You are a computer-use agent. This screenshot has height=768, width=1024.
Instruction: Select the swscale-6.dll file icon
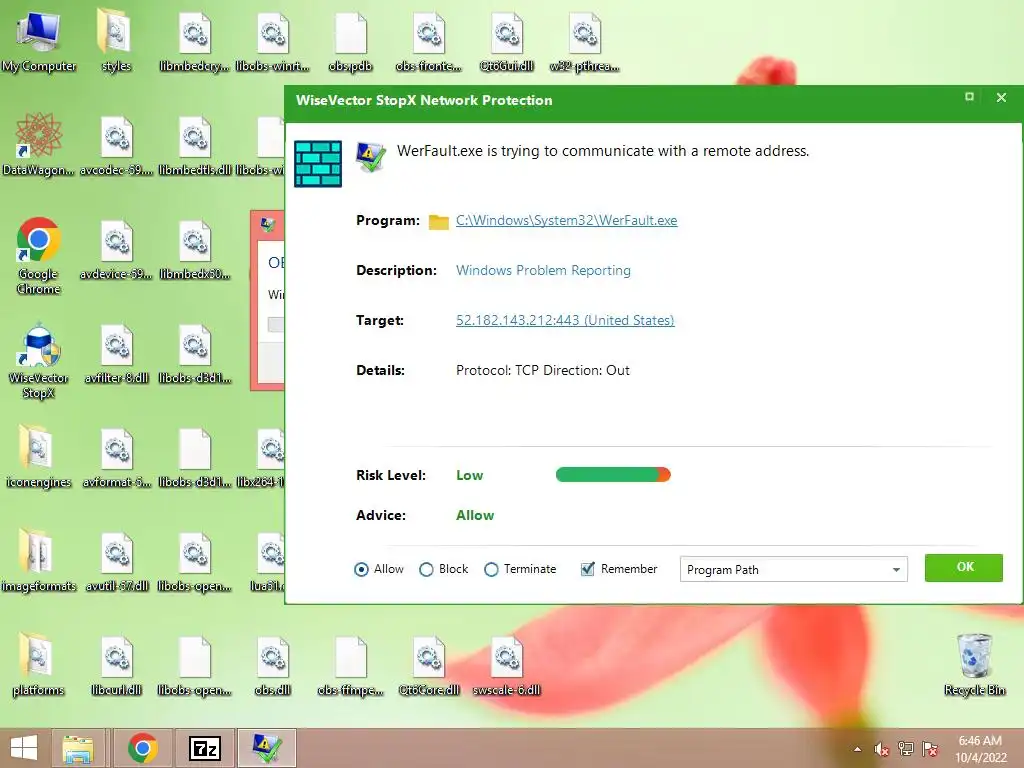(507, 664)
